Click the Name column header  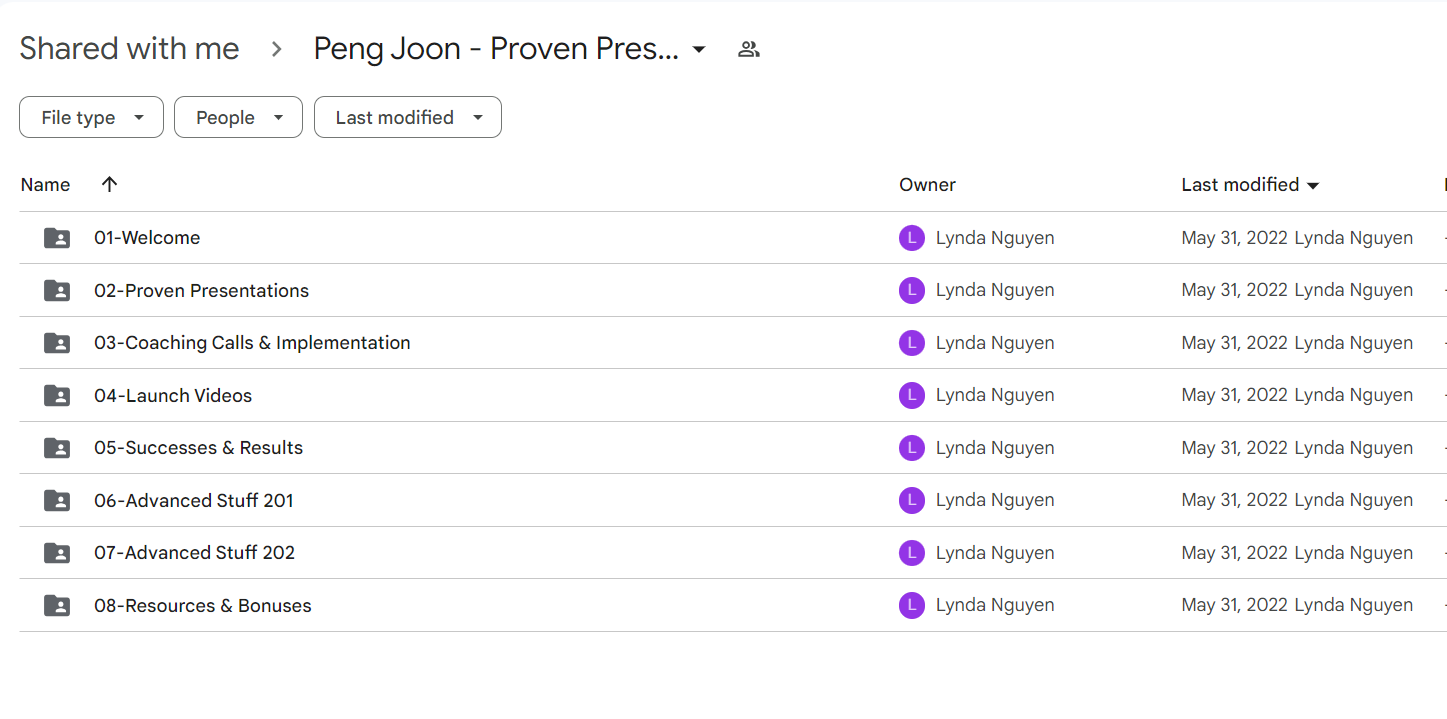45,185
